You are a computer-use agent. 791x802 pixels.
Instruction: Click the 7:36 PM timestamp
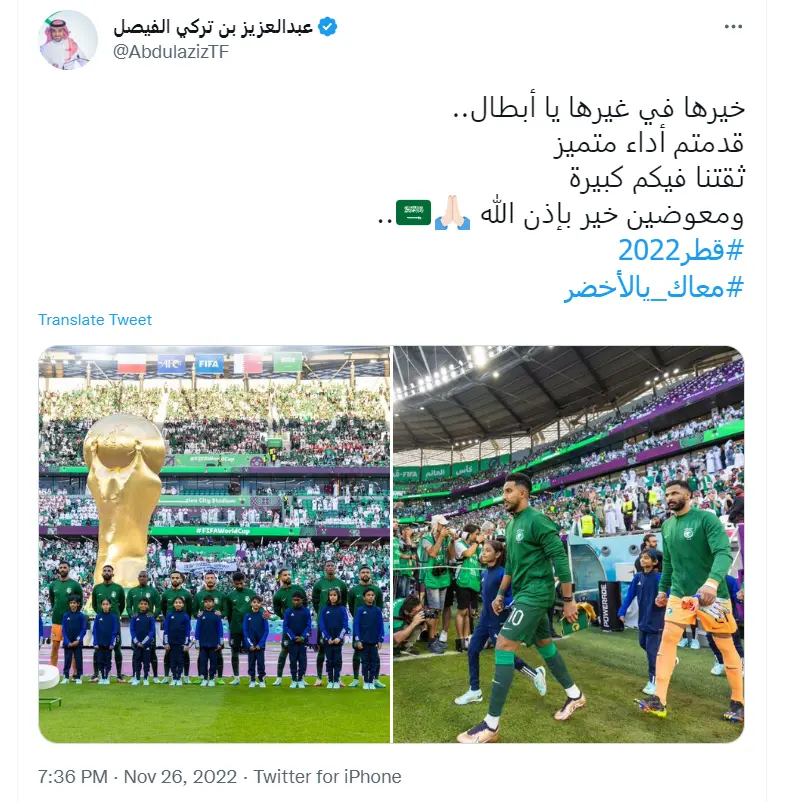click(73, 776)
